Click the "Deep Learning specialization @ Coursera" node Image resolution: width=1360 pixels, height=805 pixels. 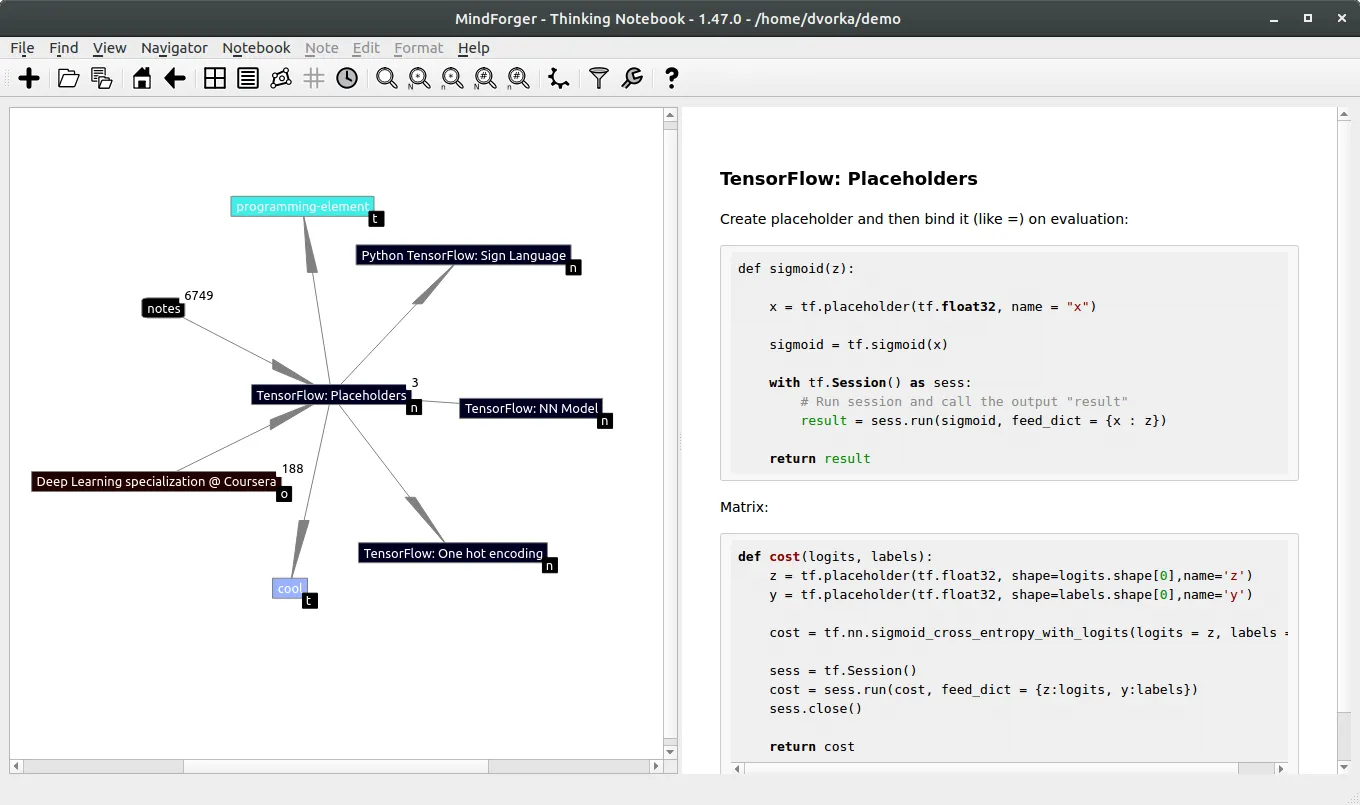[156, 481]
